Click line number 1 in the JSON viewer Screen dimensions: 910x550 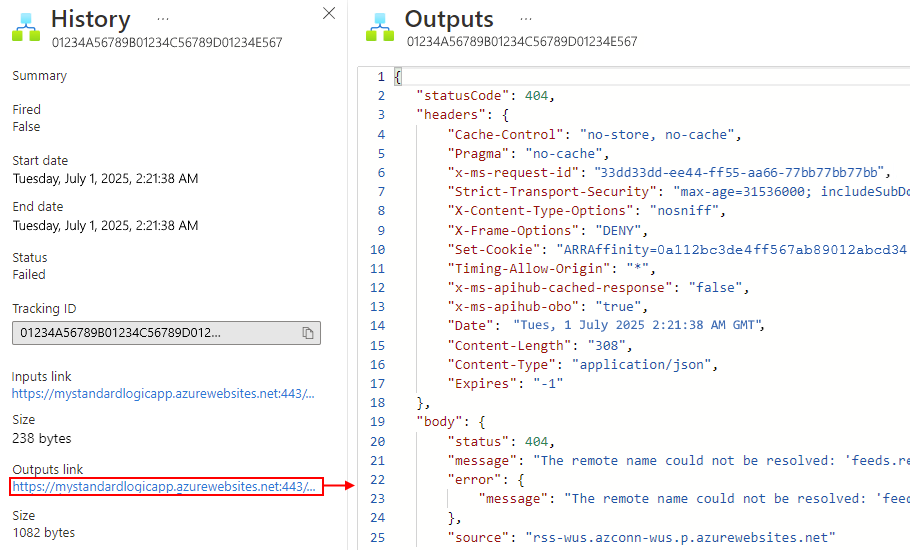(x=381, y=77)
